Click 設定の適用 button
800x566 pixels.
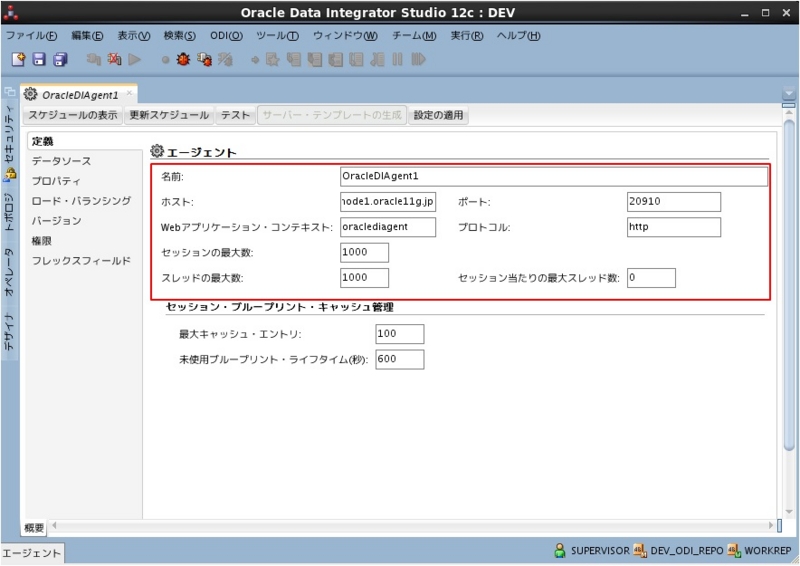point(438,115)
